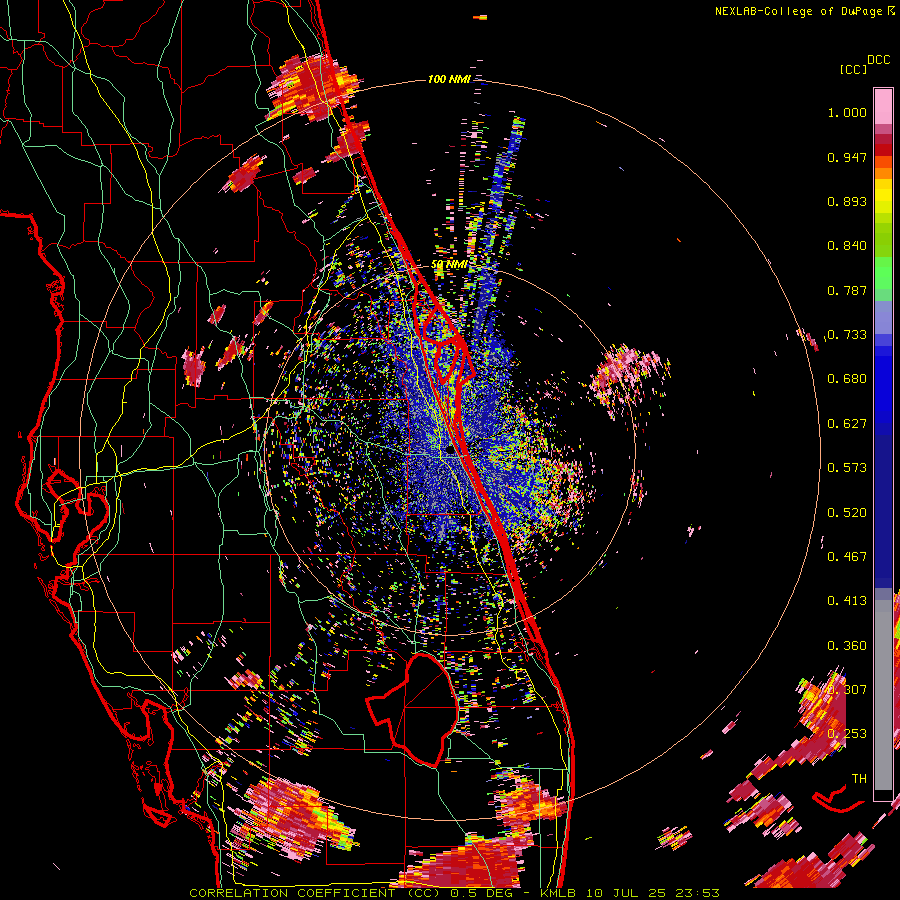Click the 0.253 color scale value

click(x=847, y=734)
